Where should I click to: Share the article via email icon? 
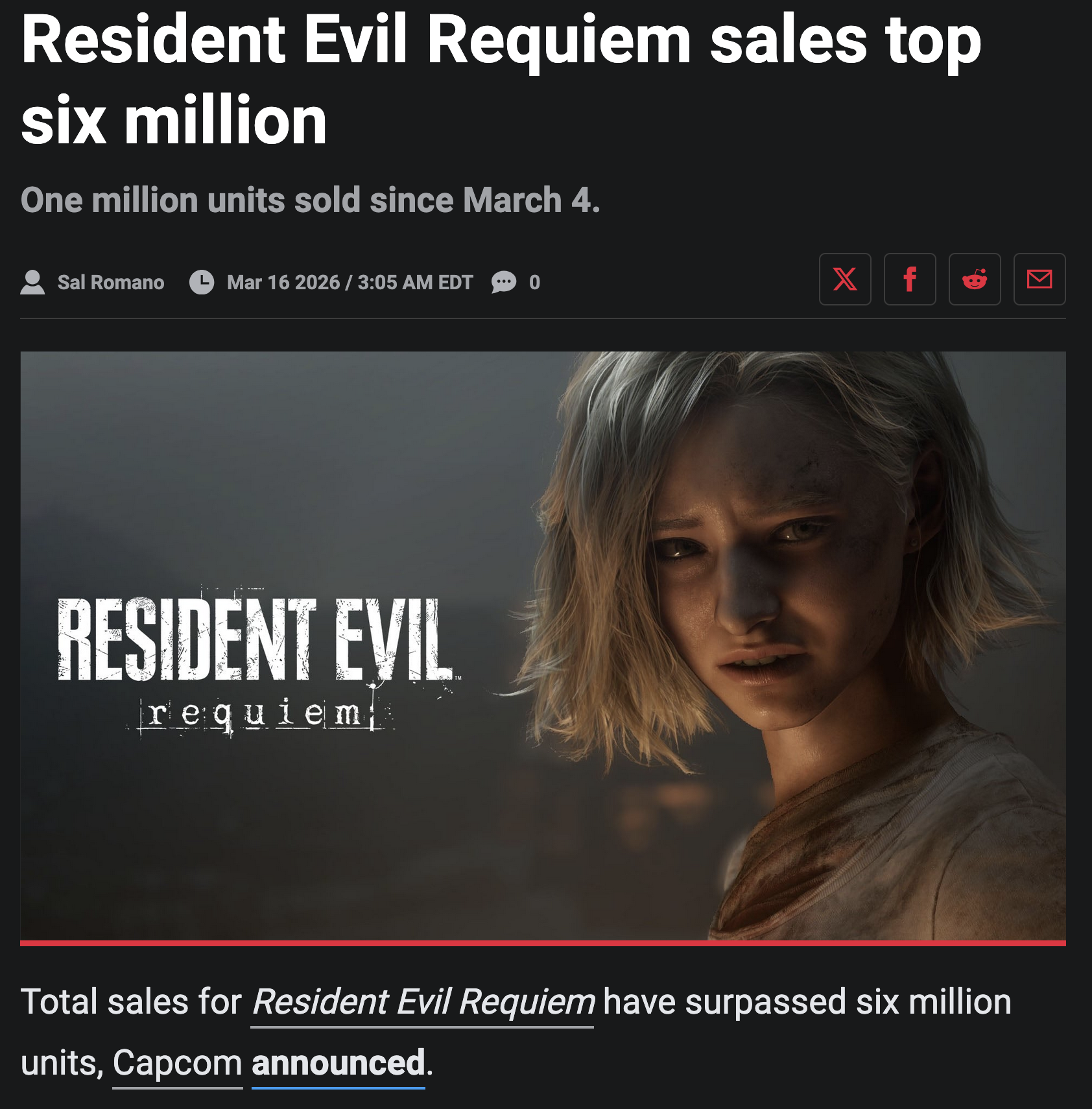pyautogui.click(x=1039, y=280)
